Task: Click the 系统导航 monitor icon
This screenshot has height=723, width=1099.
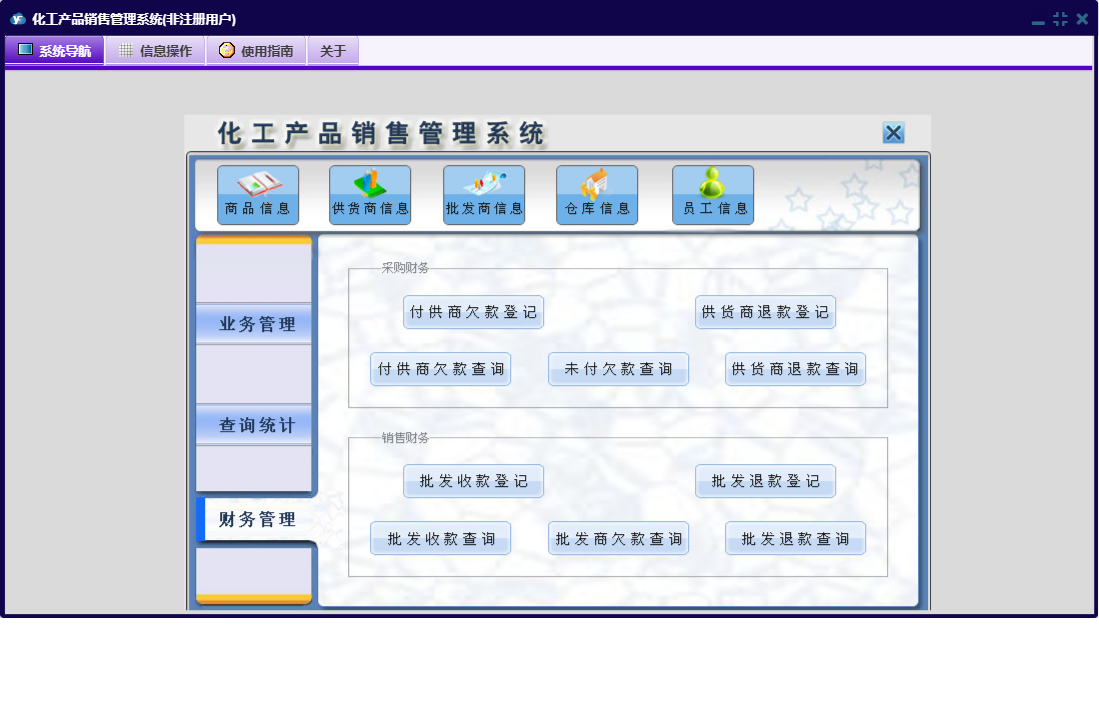Action: click(x=25, y=50)
